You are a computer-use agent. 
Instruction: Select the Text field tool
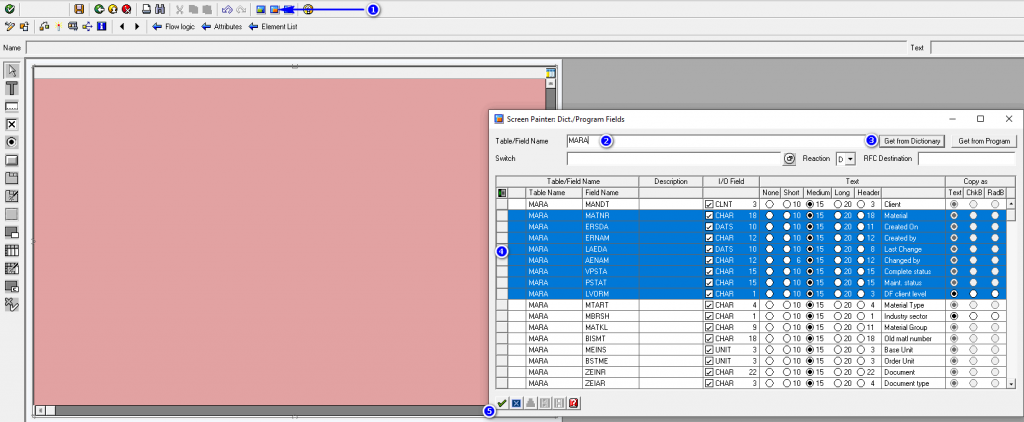12,88
